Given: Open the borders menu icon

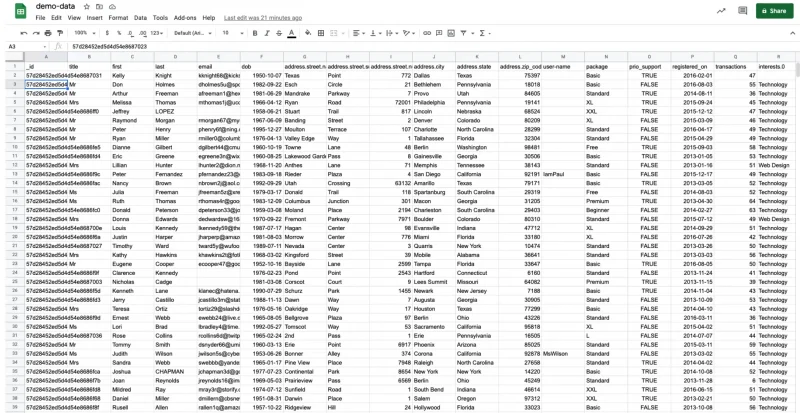Looking at the screenshot, I should 321,33.
